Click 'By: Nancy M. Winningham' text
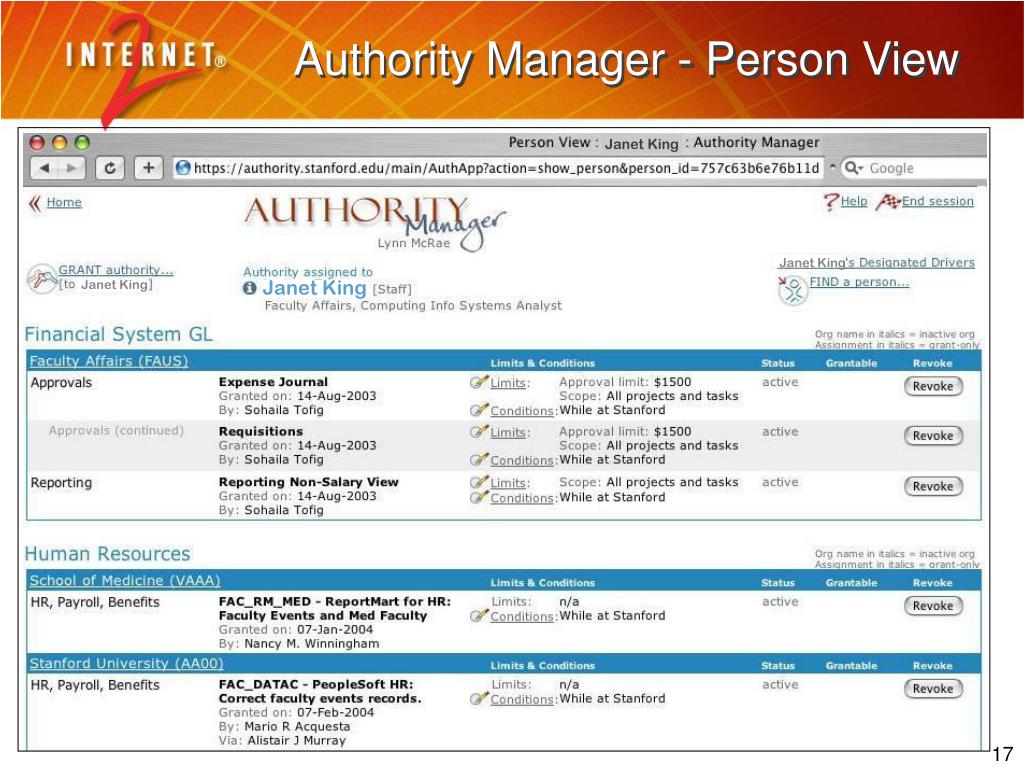 click(x=298, y=644)
